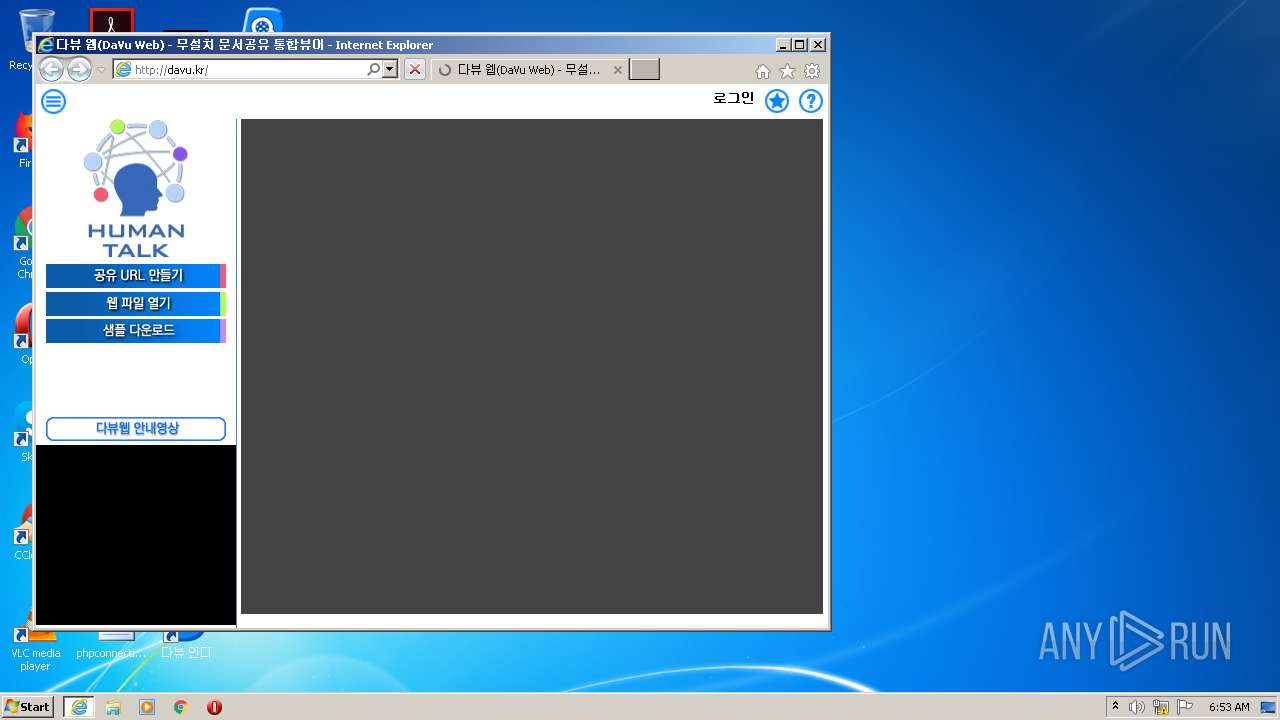This screenshot has height=720, width=1280.
Task: Click the 샘플 다운로드 button
Action: click(x=136, y=331)
